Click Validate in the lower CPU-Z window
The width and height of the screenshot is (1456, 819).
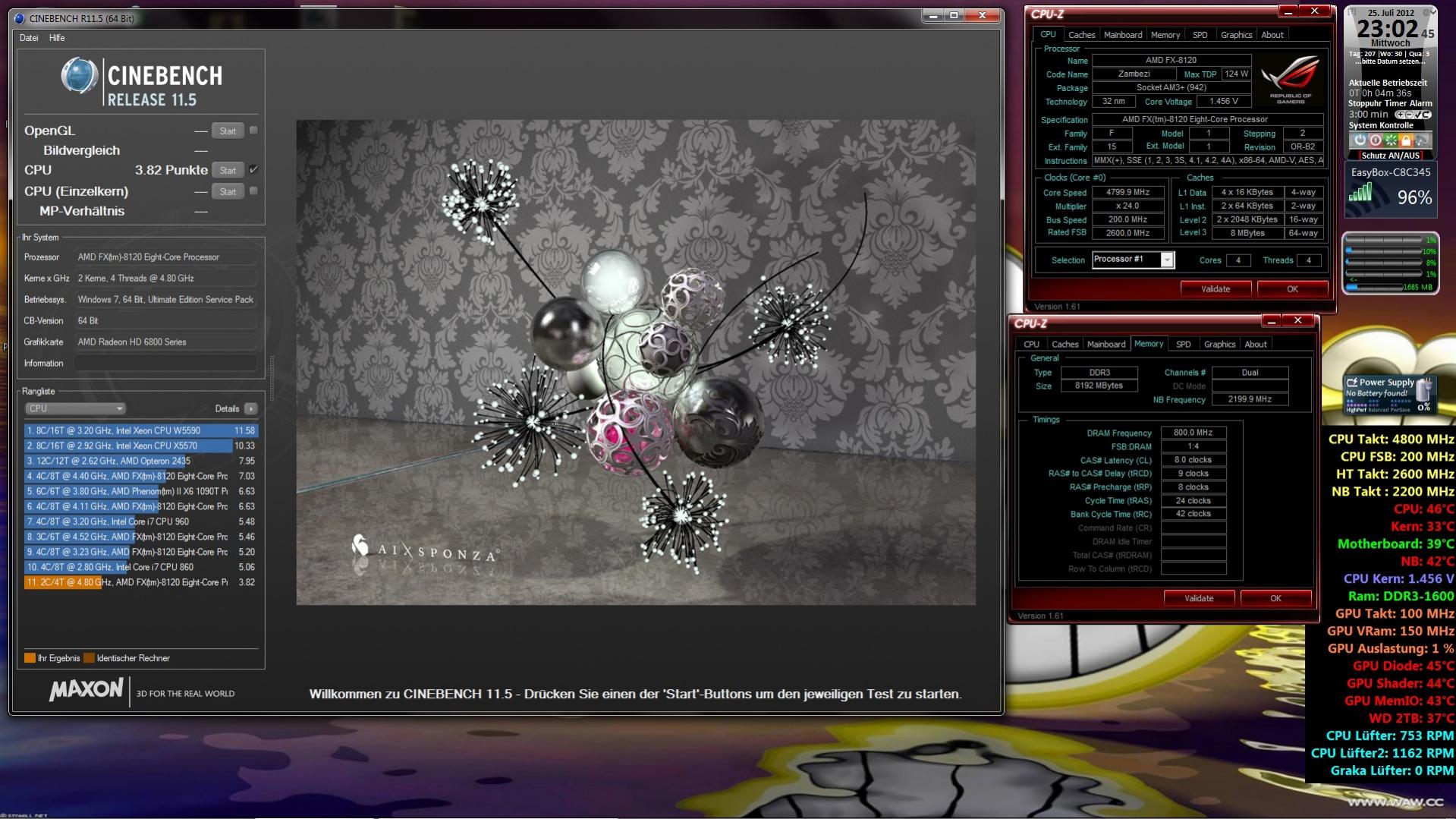point(1199,598)
